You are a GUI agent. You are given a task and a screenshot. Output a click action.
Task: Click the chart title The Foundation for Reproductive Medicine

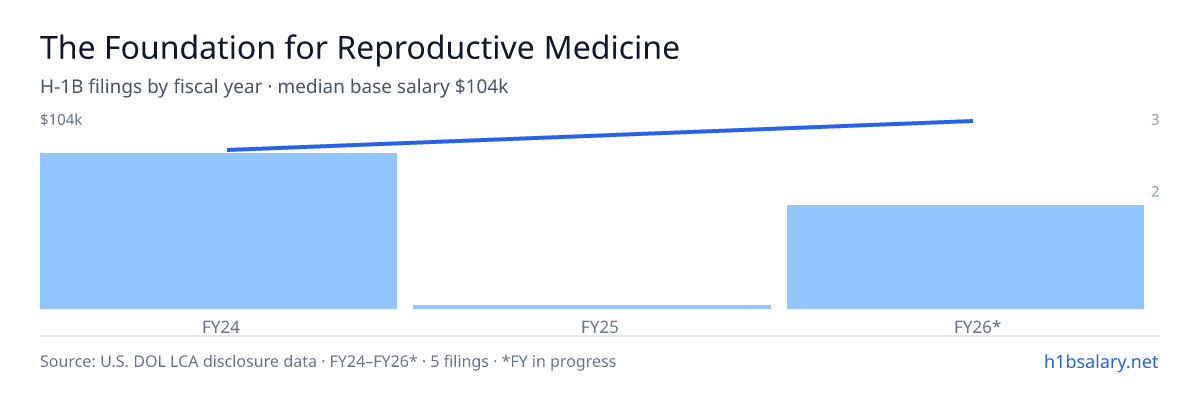point(359,47)
